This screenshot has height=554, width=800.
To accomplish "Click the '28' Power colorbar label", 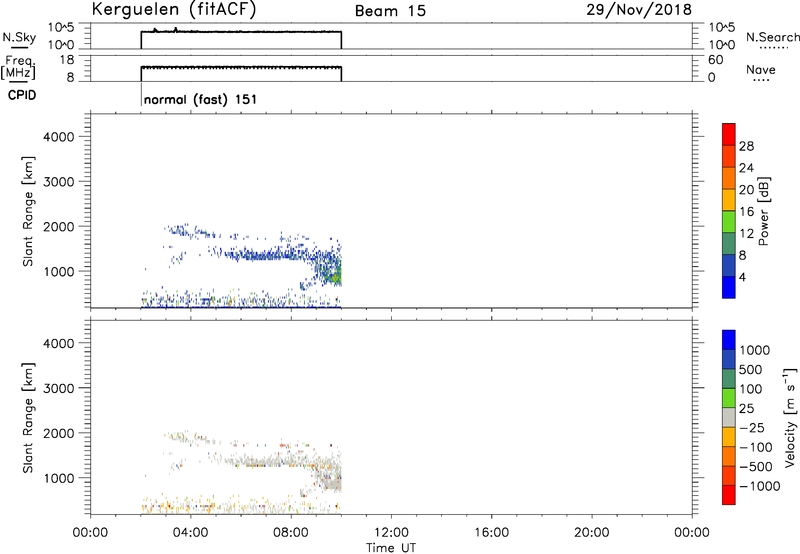I will (x=746, y=146).
